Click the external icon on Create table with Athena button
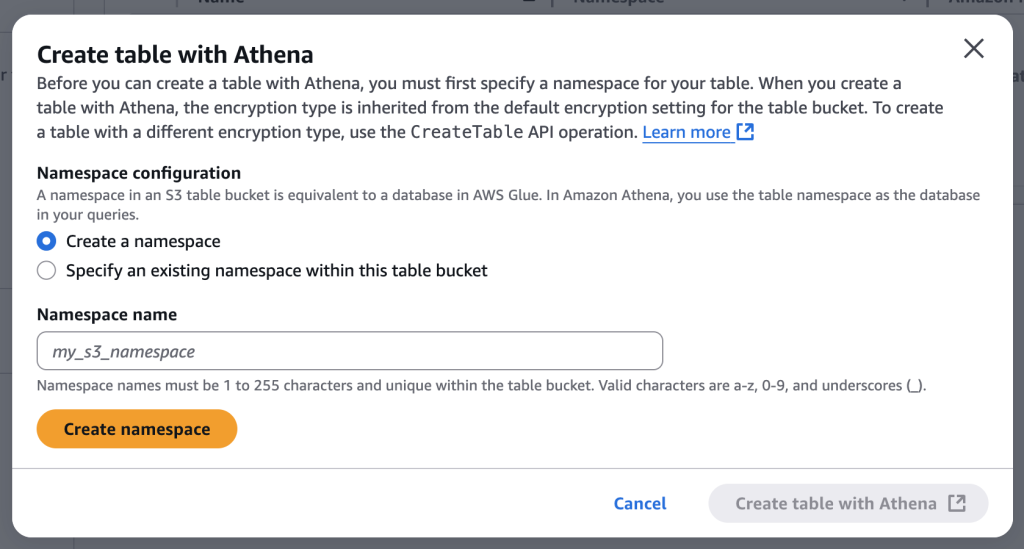 (x=957, y=503)
